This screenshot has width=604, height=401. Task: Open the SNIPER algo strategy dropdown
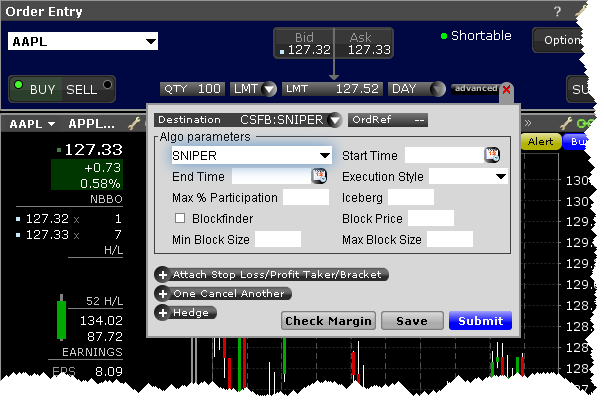tap(324, 156)
